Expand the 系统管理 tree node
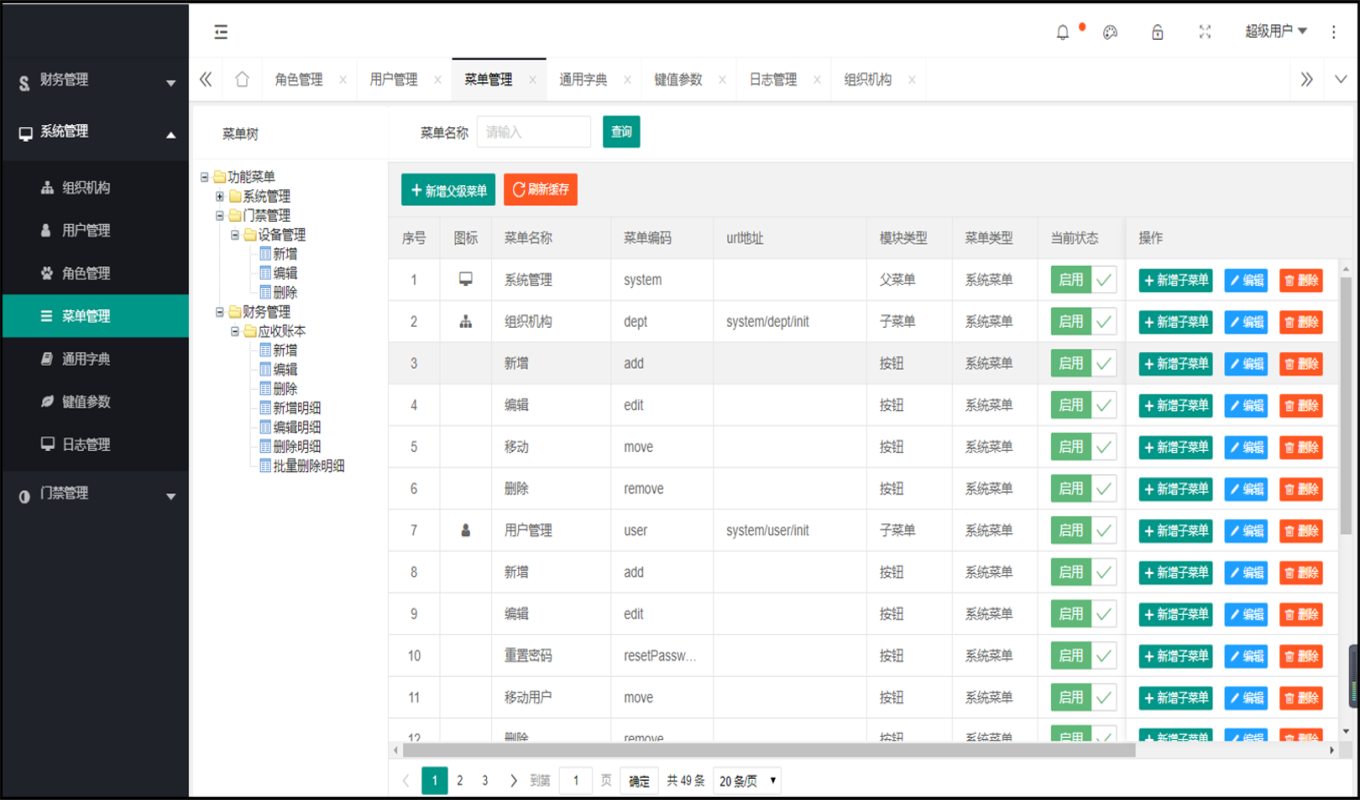 [220, 196]
